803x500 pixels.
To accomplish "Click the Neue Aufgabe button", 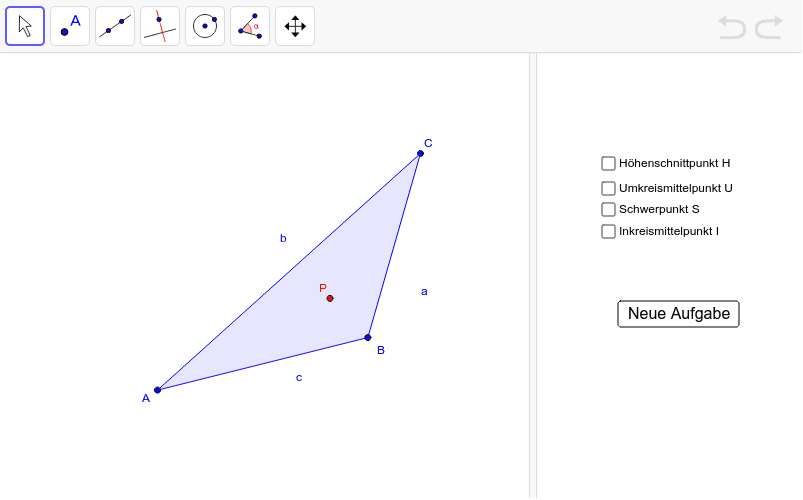I will point(679,314).
